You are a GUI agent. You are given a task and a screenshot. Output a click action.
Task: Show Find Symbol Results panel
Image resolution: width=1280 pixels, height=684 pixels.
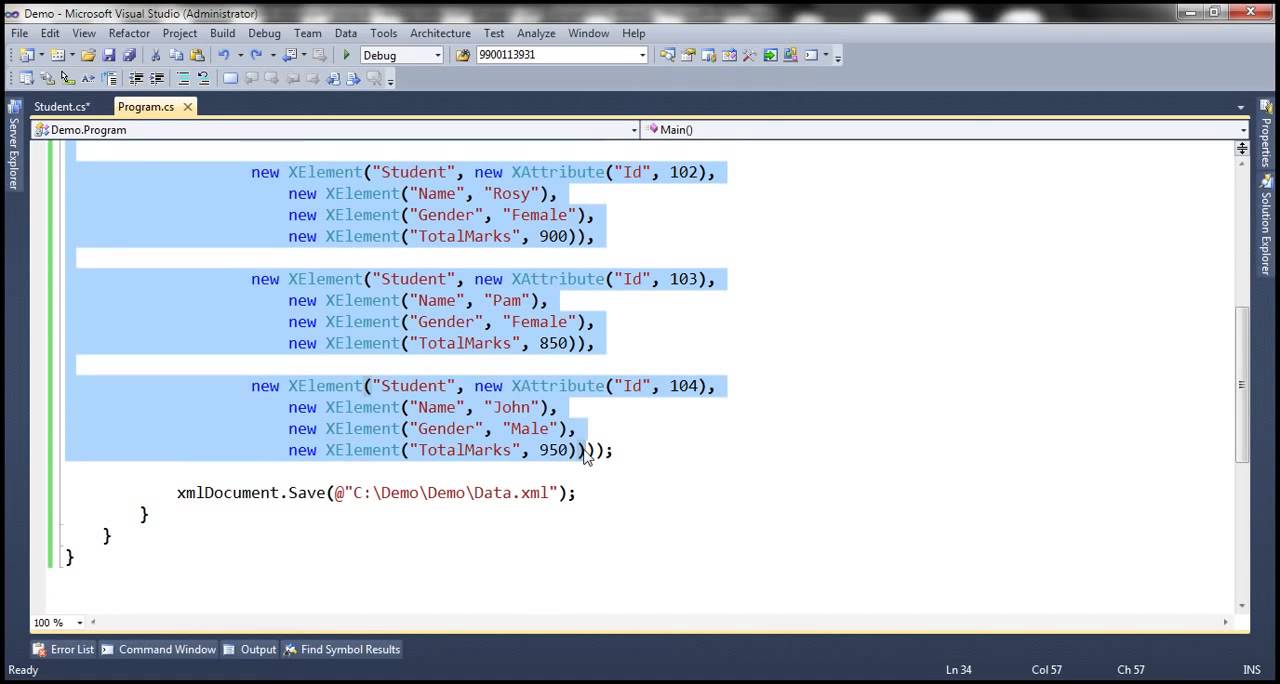341,649
